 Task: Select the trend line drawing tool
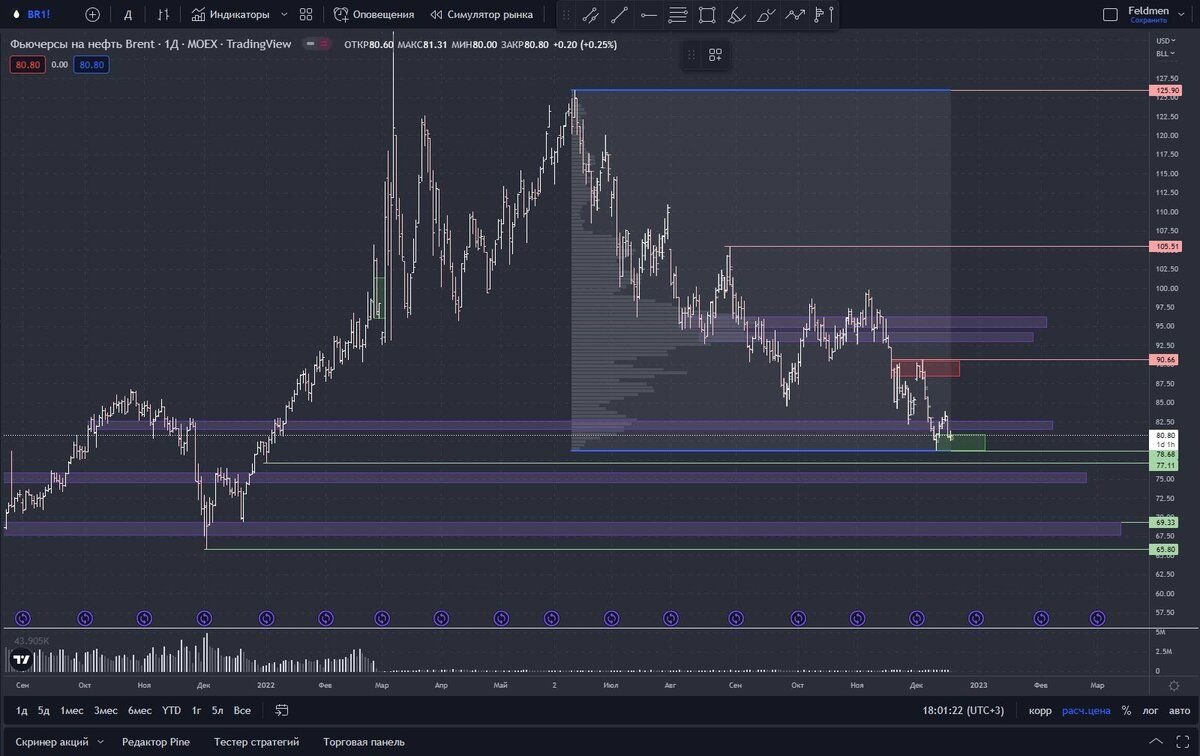tap(619, 15)
